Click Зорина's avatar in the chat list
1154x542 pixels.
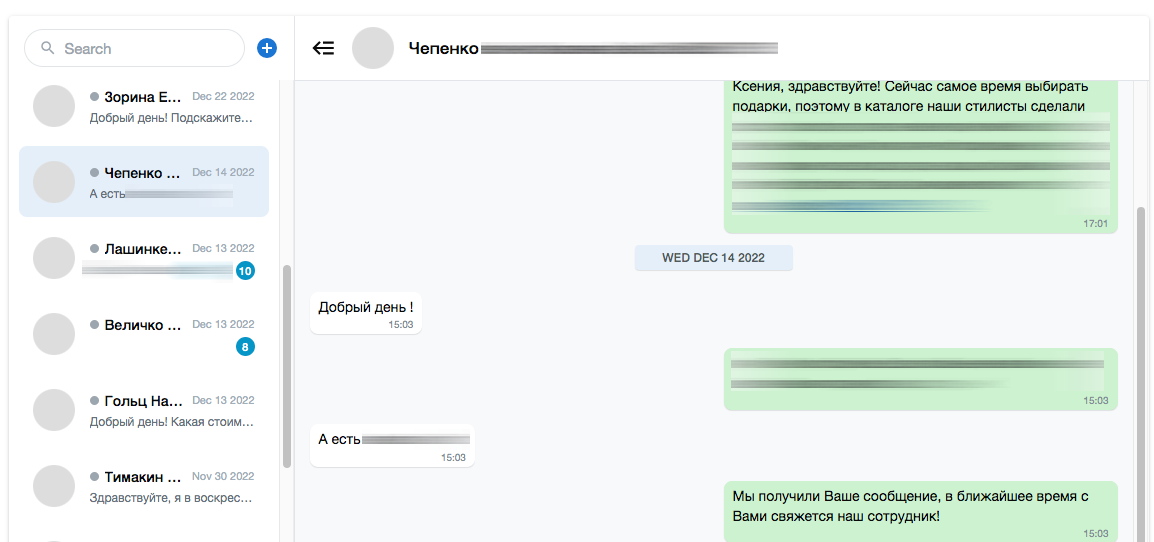click(54, 105)
